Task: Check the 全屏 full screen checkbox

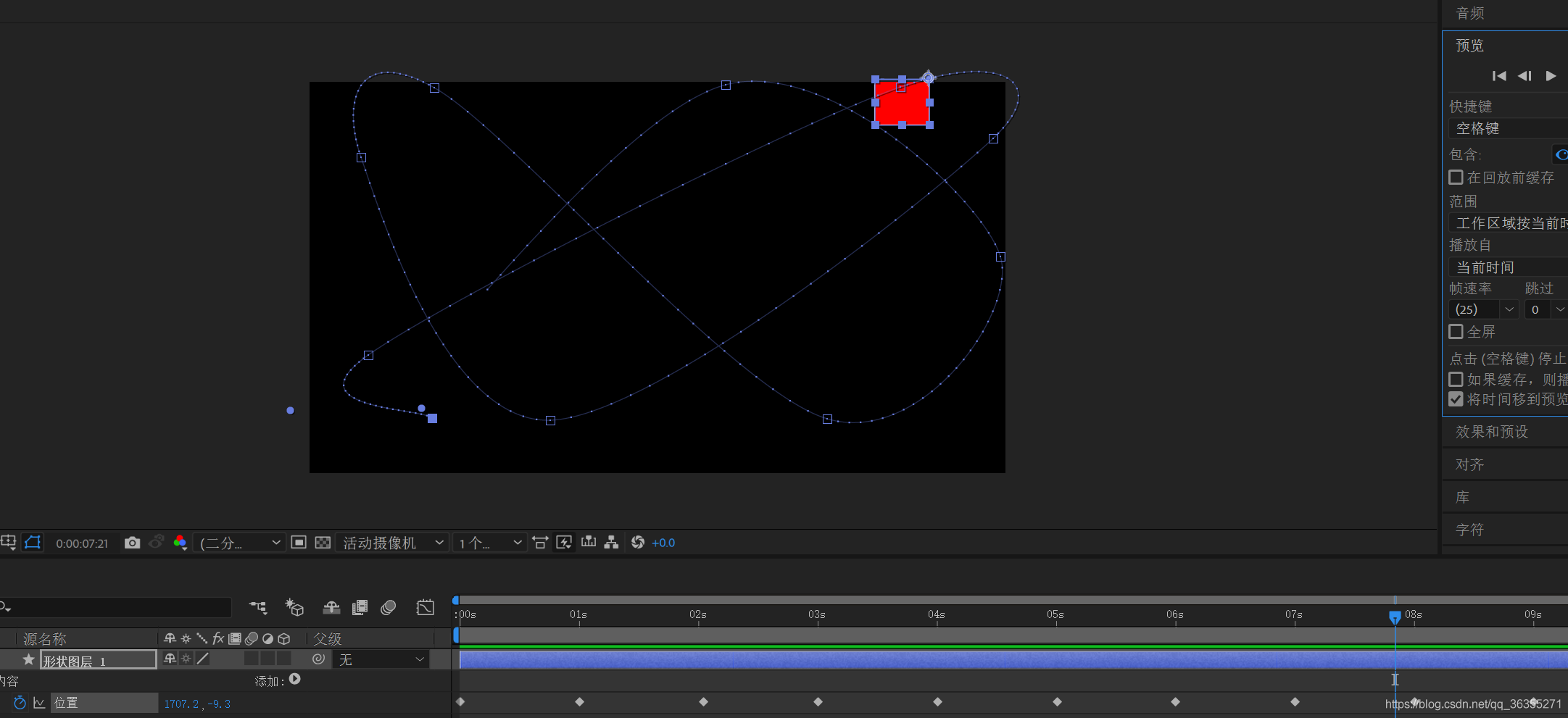Action: coord(1456,332)
